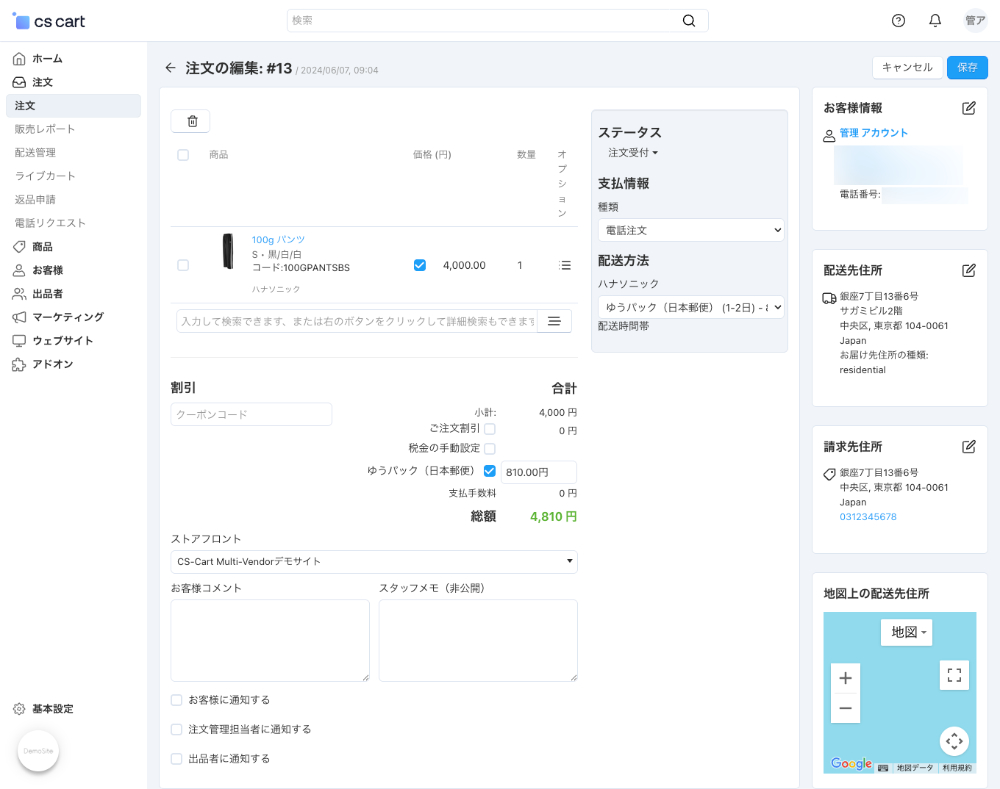This screenshot has height=789, width=1000.
Task: Enable お客様に通知する checkbox
Action: click(177, 700)
